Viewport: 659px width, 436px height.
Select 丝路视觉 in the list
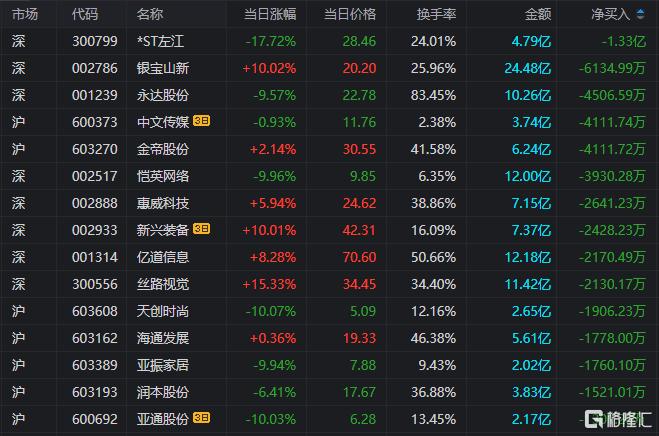coord(163,284)
